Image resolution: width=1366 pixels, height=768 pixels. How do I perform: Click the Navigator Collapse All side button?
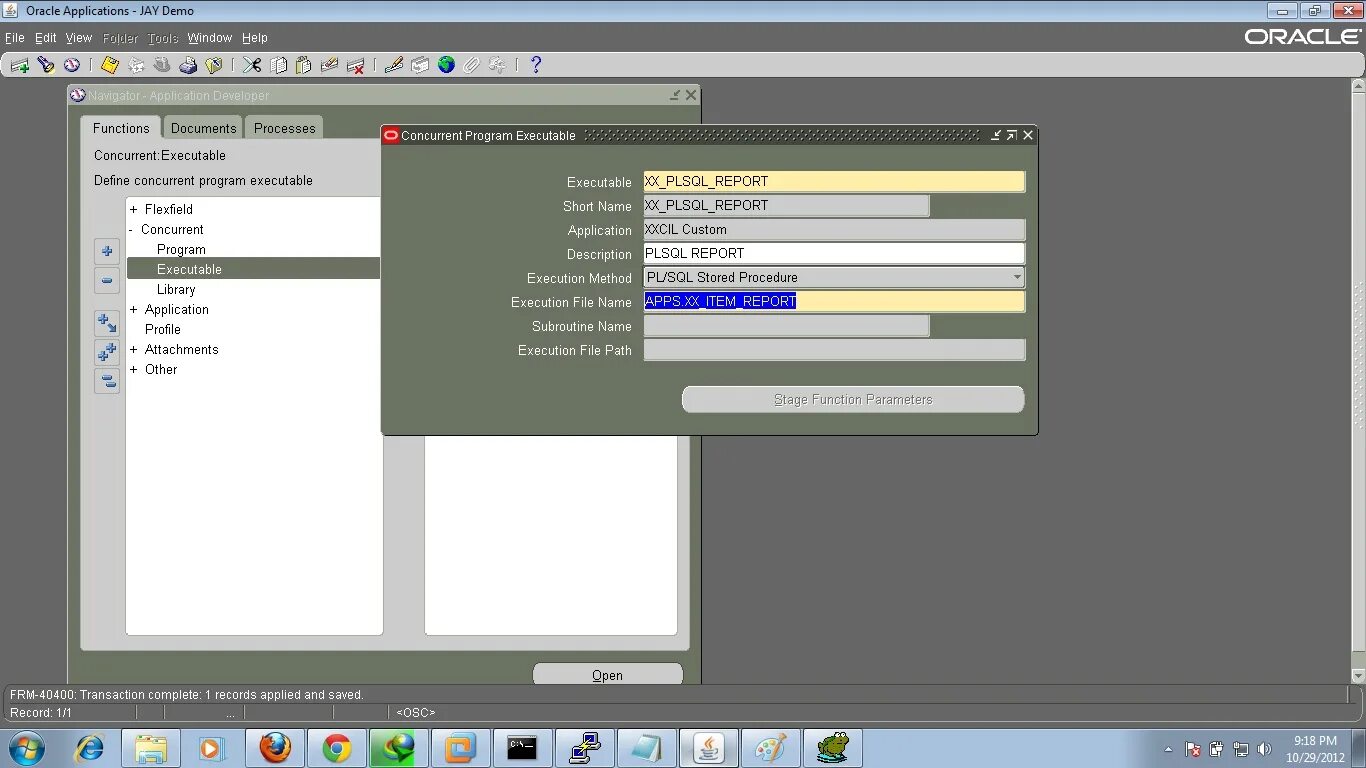pos(107,381)
